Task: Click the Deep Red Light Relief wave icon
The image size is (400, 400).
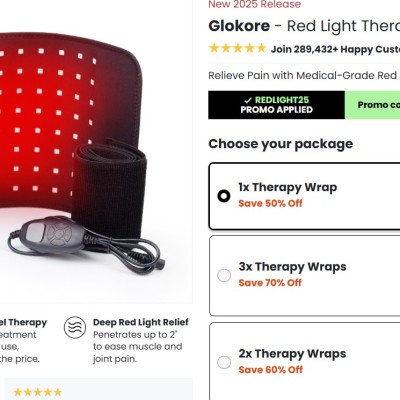Action: pos(75,327)
